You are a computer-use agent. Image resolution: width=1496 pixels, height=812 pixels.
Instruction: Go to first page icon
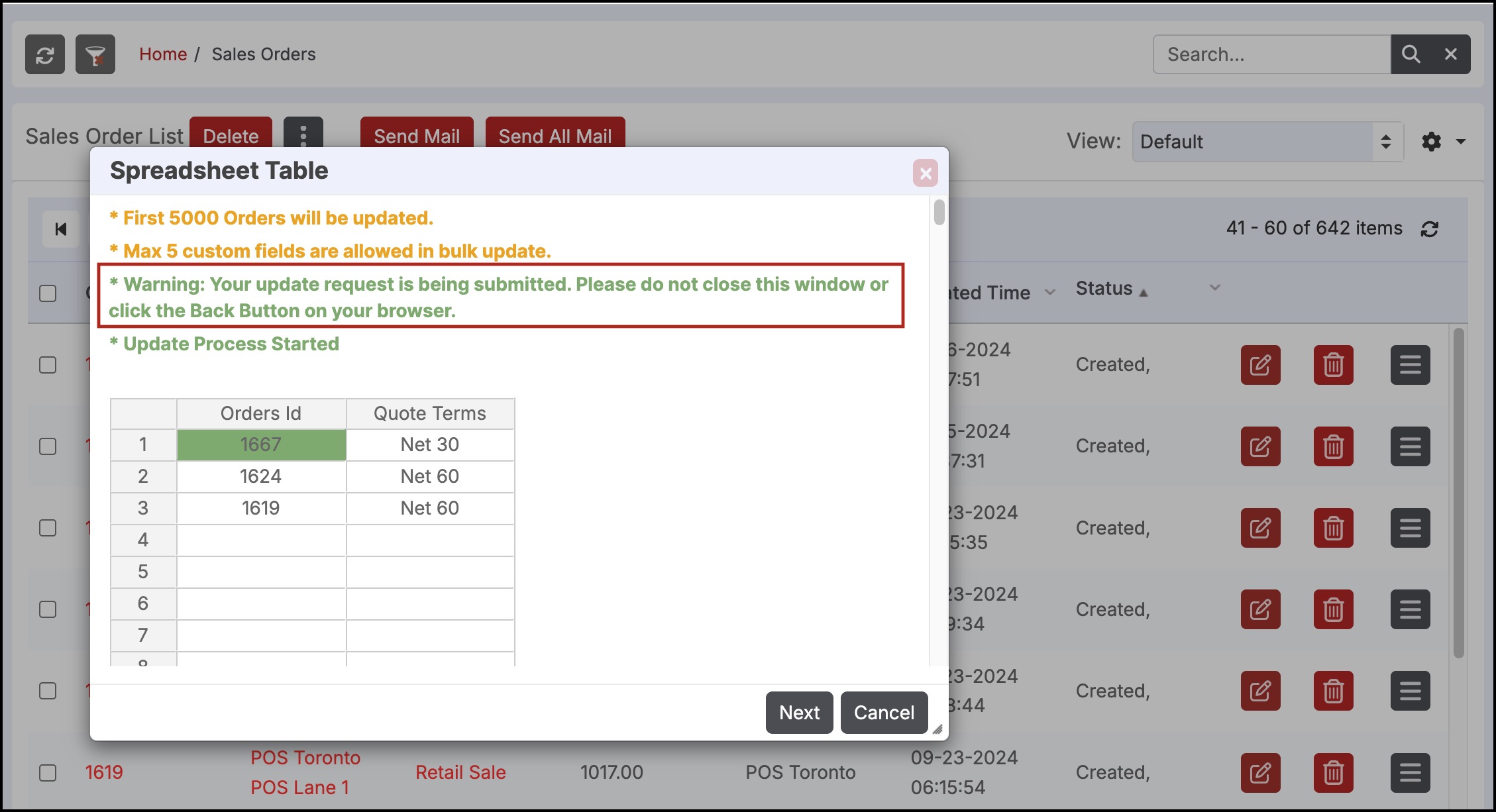click(x=61, y=229)
